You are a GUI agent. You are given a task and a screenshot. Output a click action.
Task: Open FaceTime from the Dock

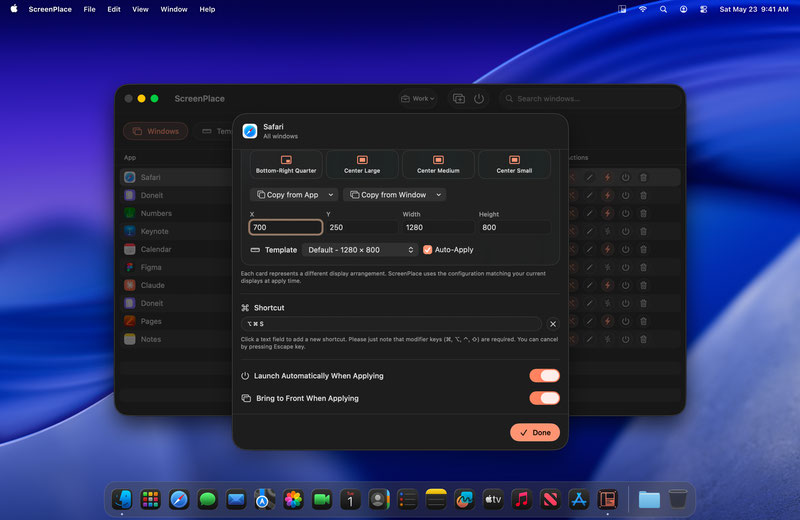322,499
